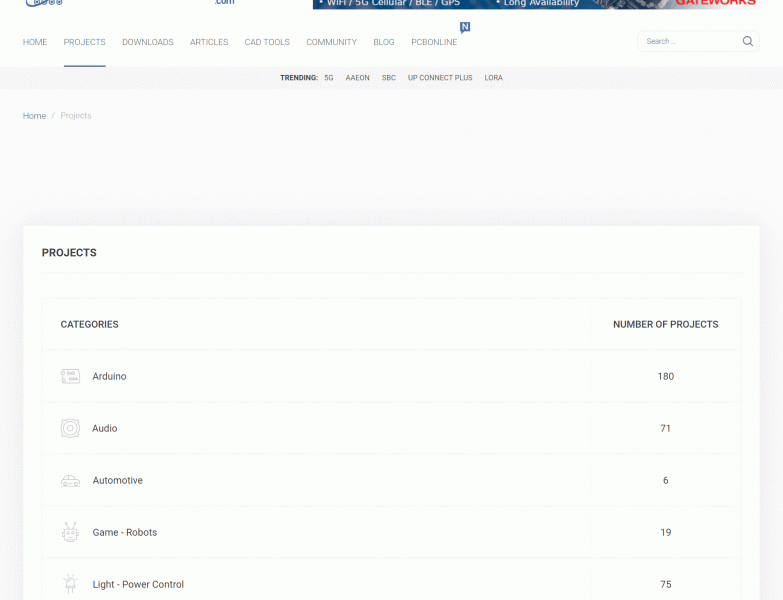The height and width of the screenshot is (600, 783).
Task: Open the Downloads menu item
Action: 148,42
